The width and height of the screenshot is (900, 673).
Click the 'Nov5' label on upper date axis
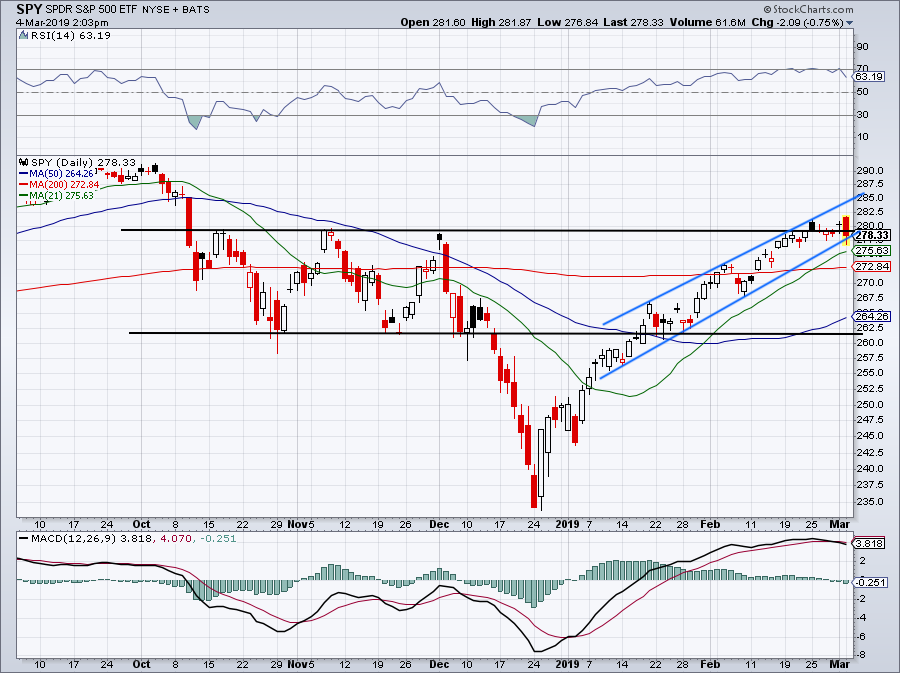[301, 524]
